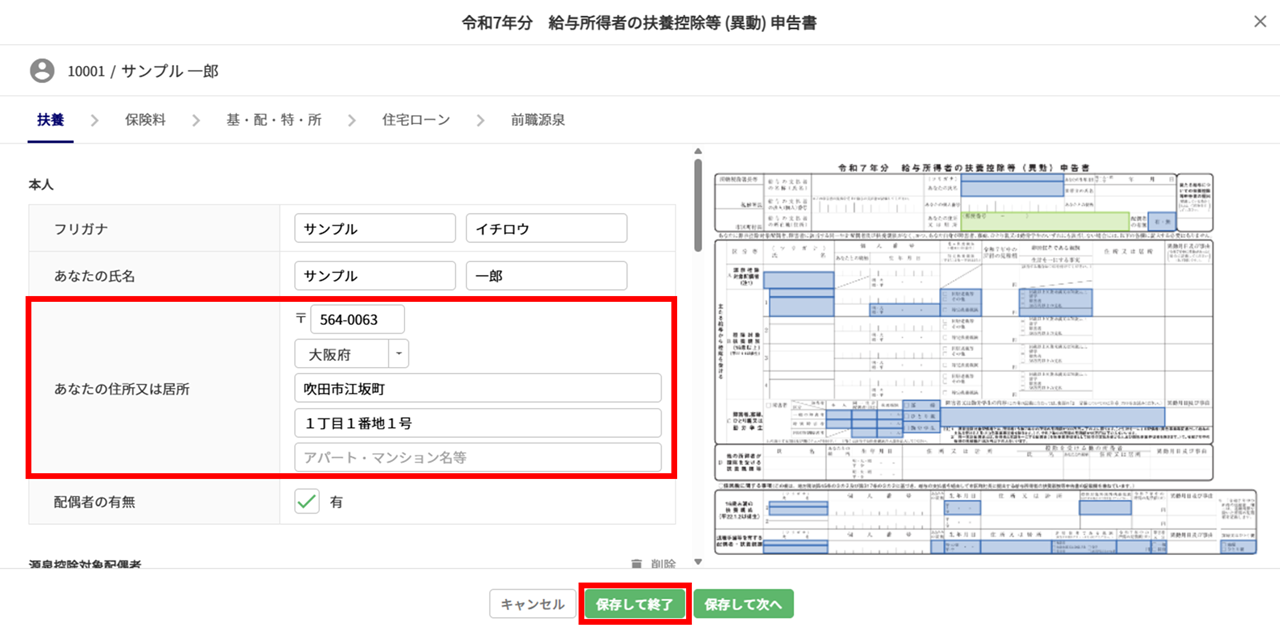Click the chevron arrow before the 前職源泉 tab
The width and height of the screenshot is (1280, 635).
pos(481,120)
